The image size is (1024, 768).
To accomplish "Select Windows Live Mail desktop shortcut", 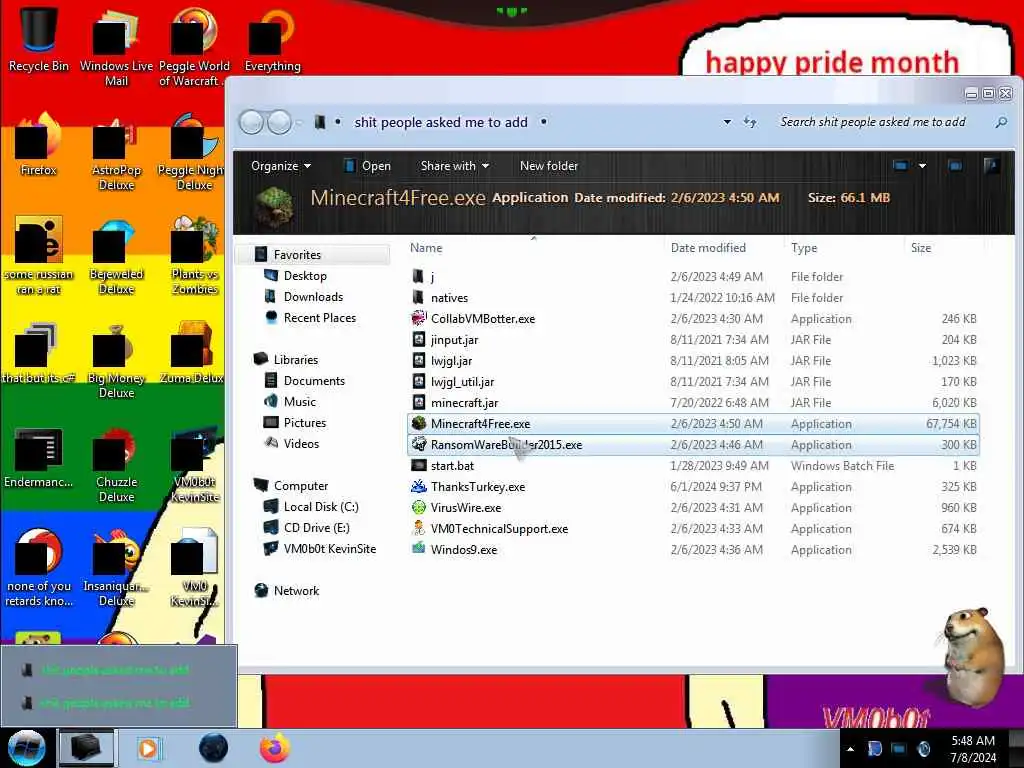I will click(x=116, y=46).
